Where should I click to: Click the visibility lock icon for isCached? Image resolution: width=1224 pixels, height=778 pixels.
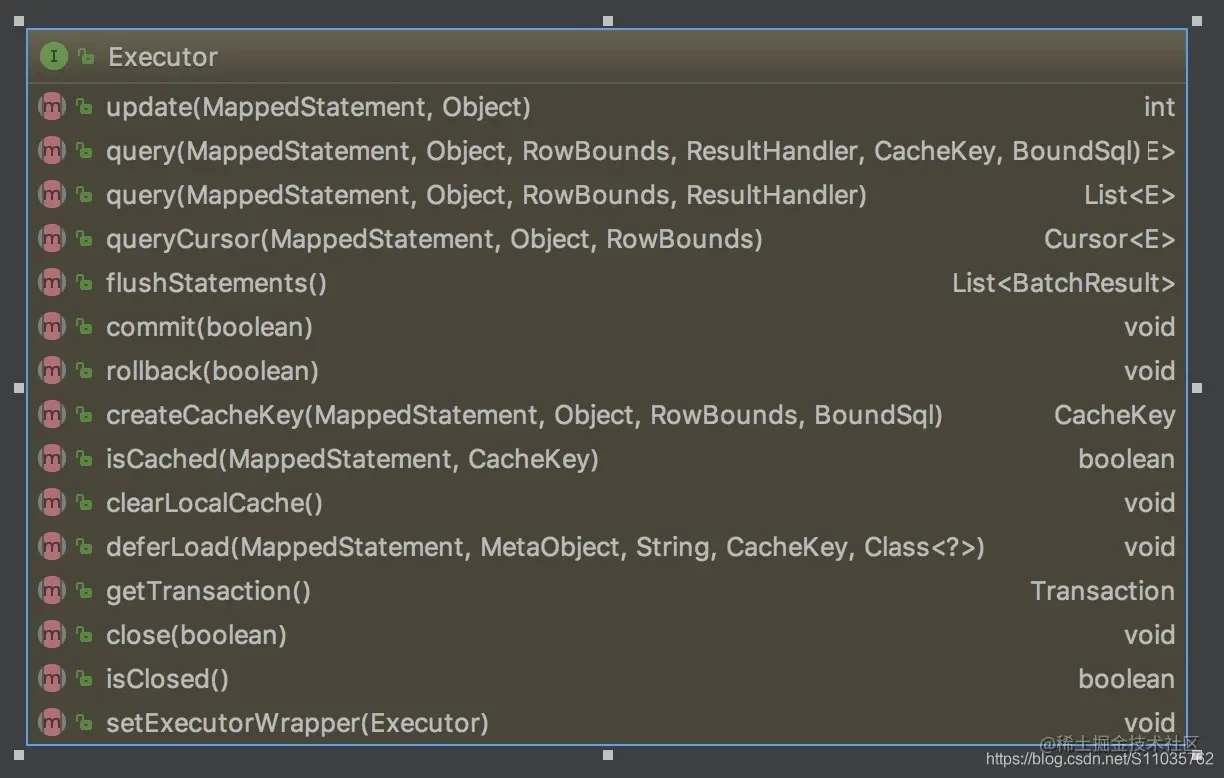85,459
